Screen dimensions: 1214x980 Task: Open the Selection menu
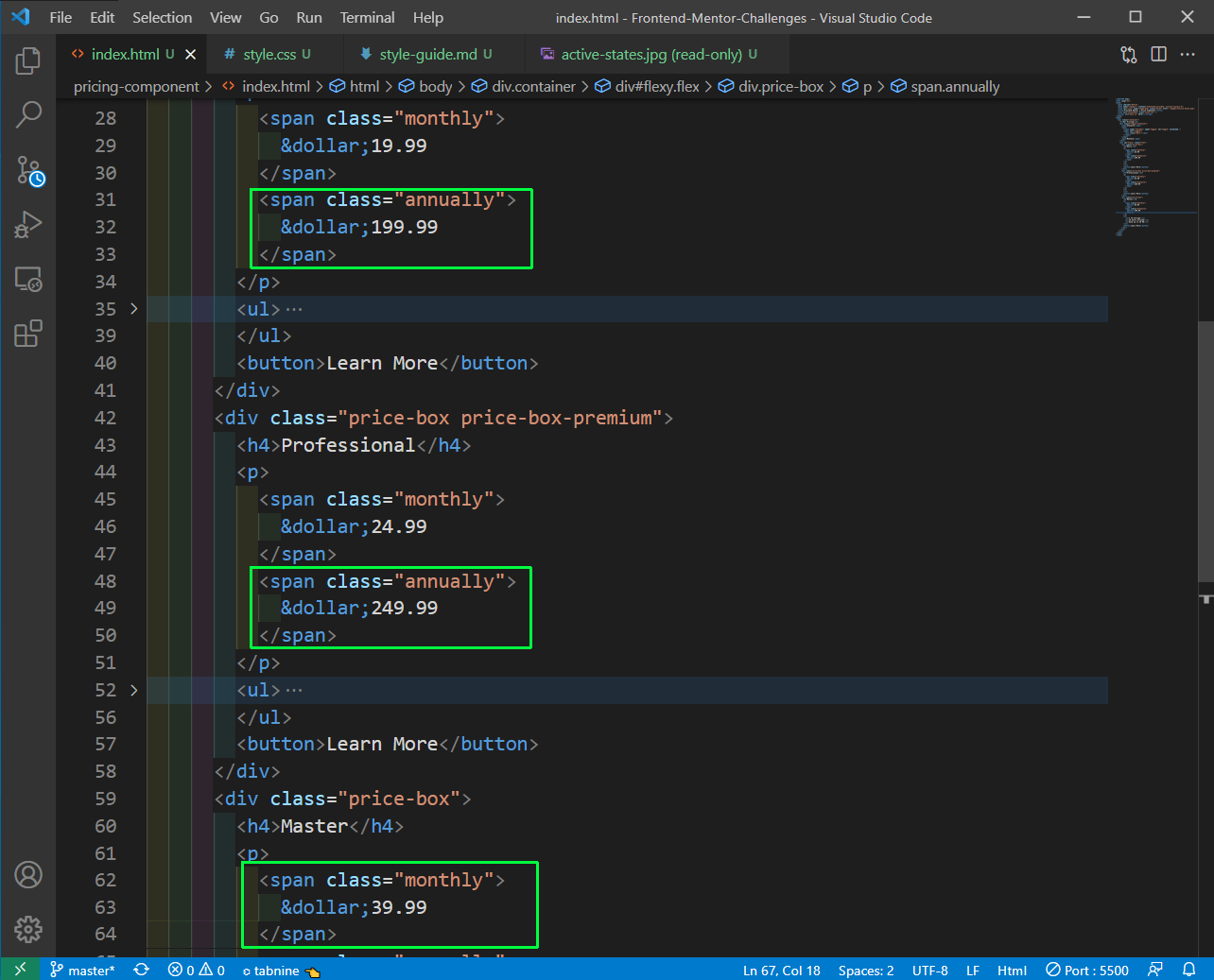click(162, 17)
